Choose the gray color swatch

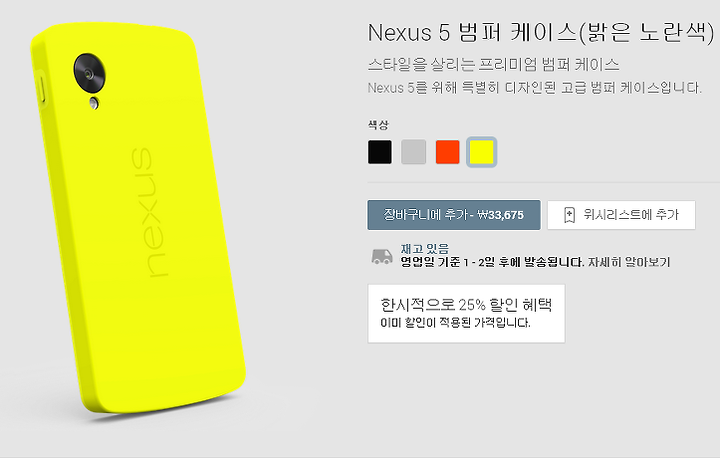coord(414,152)
